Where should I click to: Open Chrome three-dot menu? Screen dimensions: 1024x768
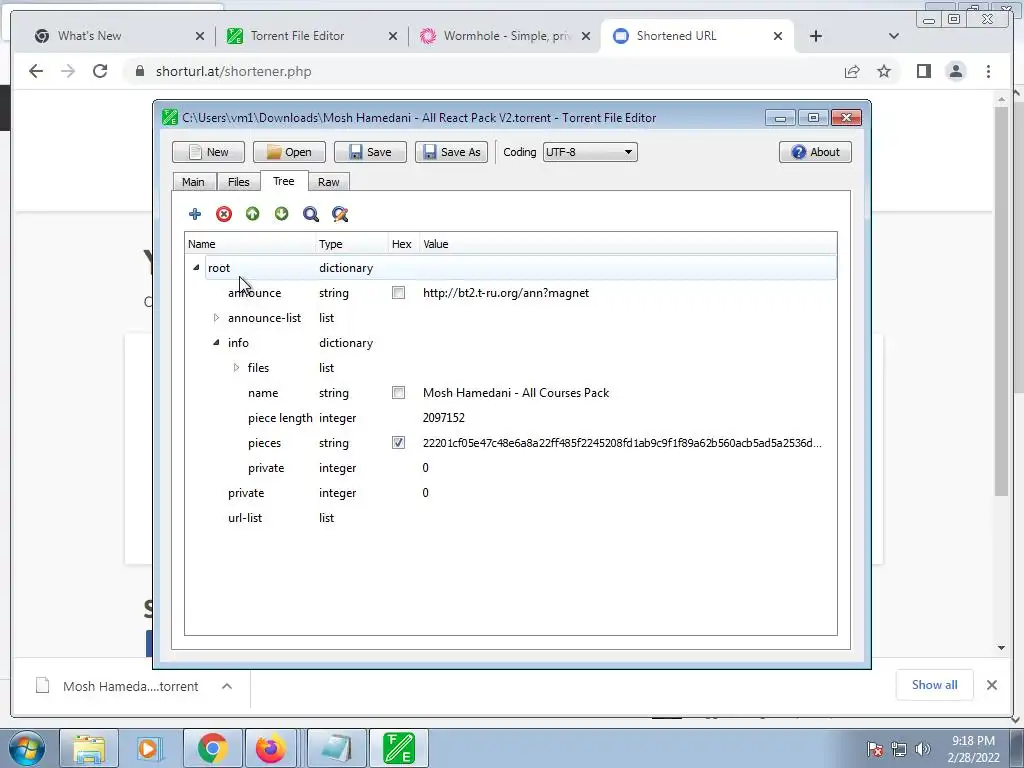point(988,71)
